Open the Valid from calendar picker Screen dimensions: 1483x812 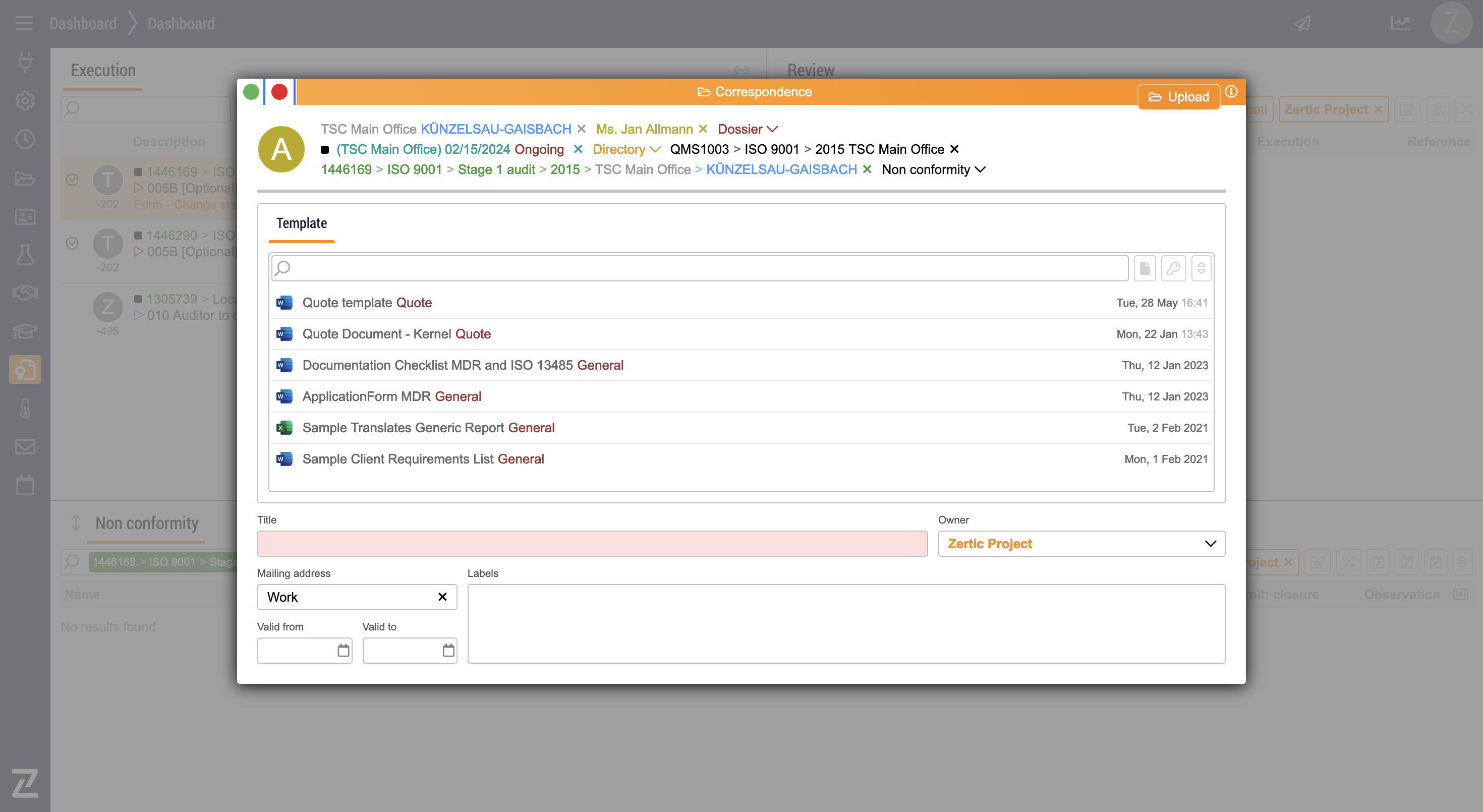coord(343,650)
